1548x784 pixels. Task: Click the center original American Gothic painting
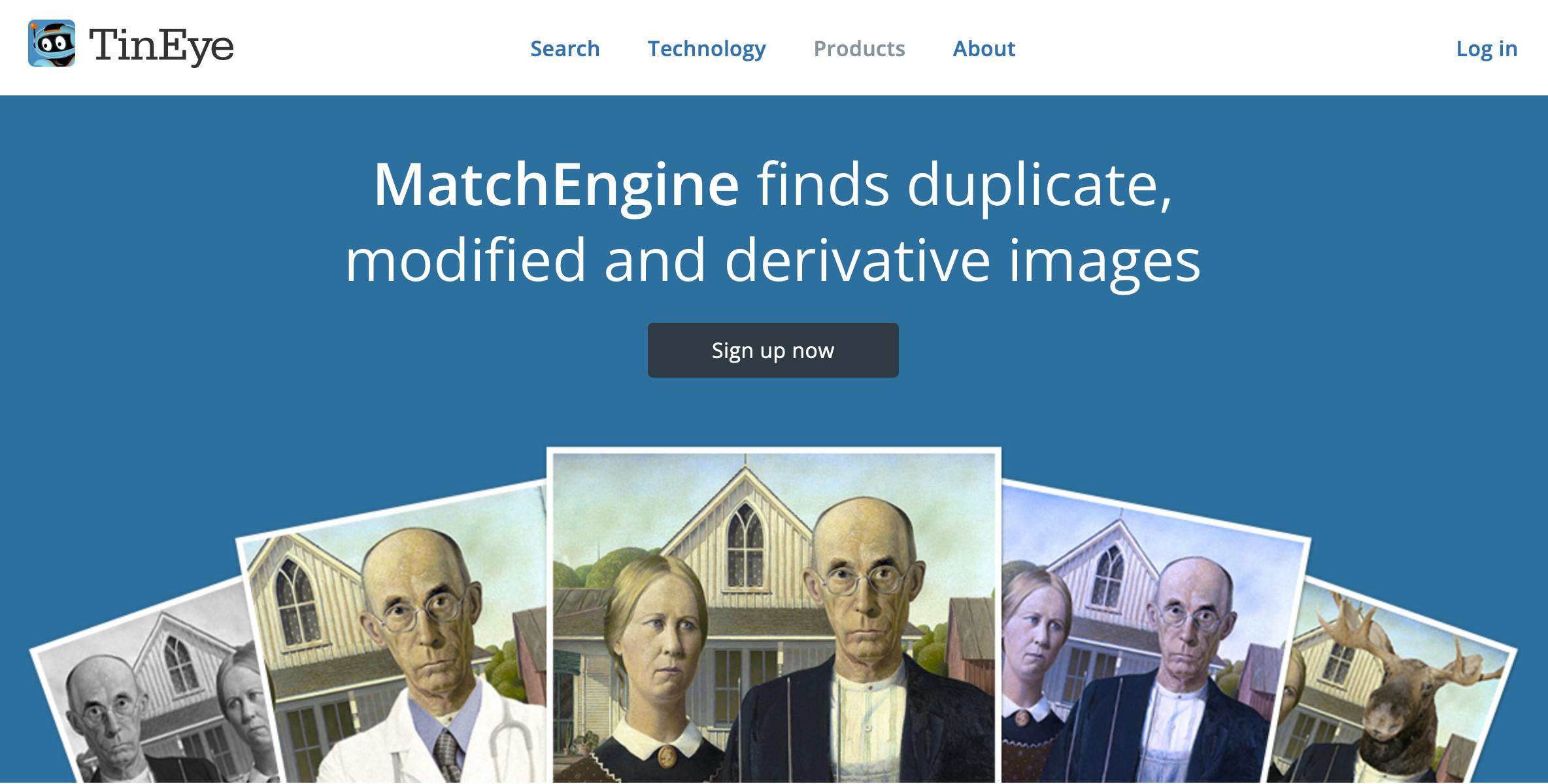pyautogui.click(x=774, y=615)
